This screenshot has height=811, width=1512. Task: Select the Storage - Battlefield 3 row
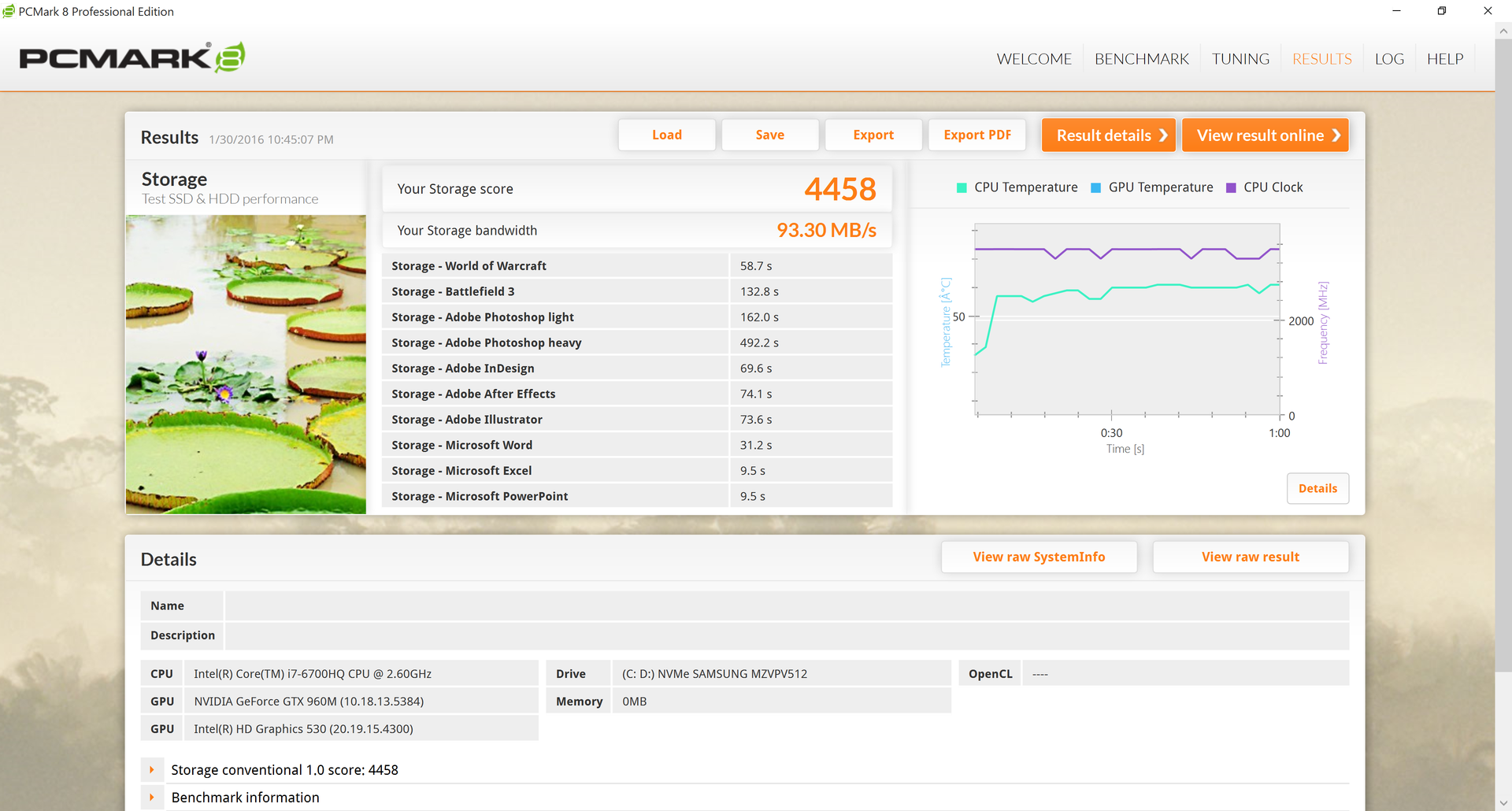[x=637, y=291]
